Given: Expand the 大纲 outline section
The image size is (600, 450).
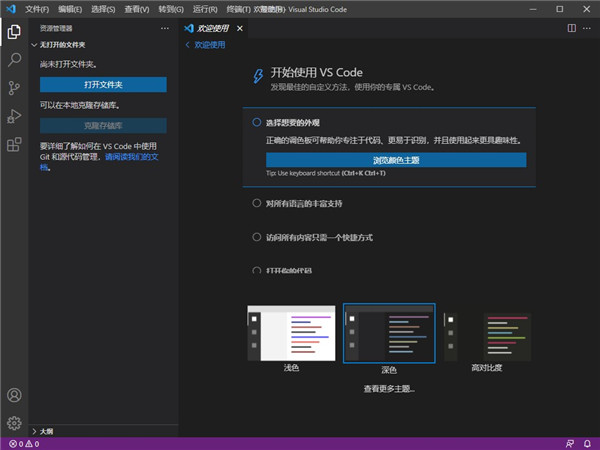Looking at the screenshot, I should tap(35, 431).
